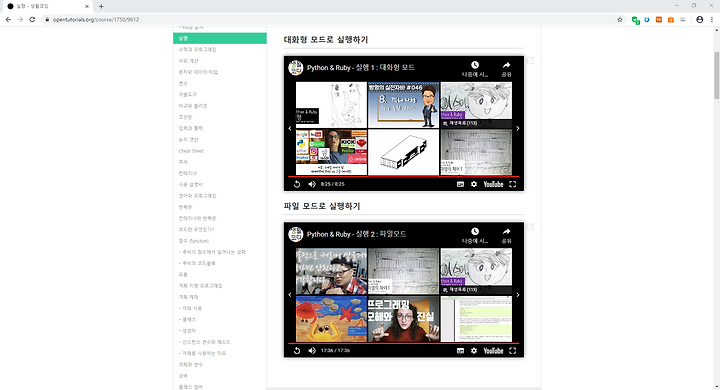Show next suggestions in 실행 1 video

(x=518, y=129)
